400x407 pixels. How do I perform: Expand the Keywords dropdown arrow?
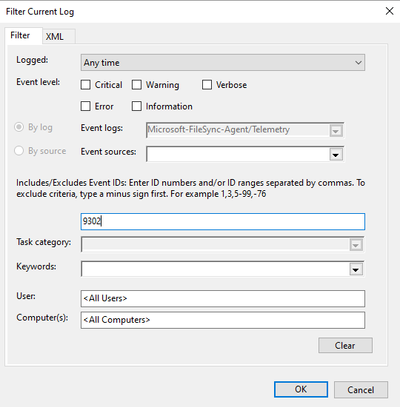click(356, 269)
